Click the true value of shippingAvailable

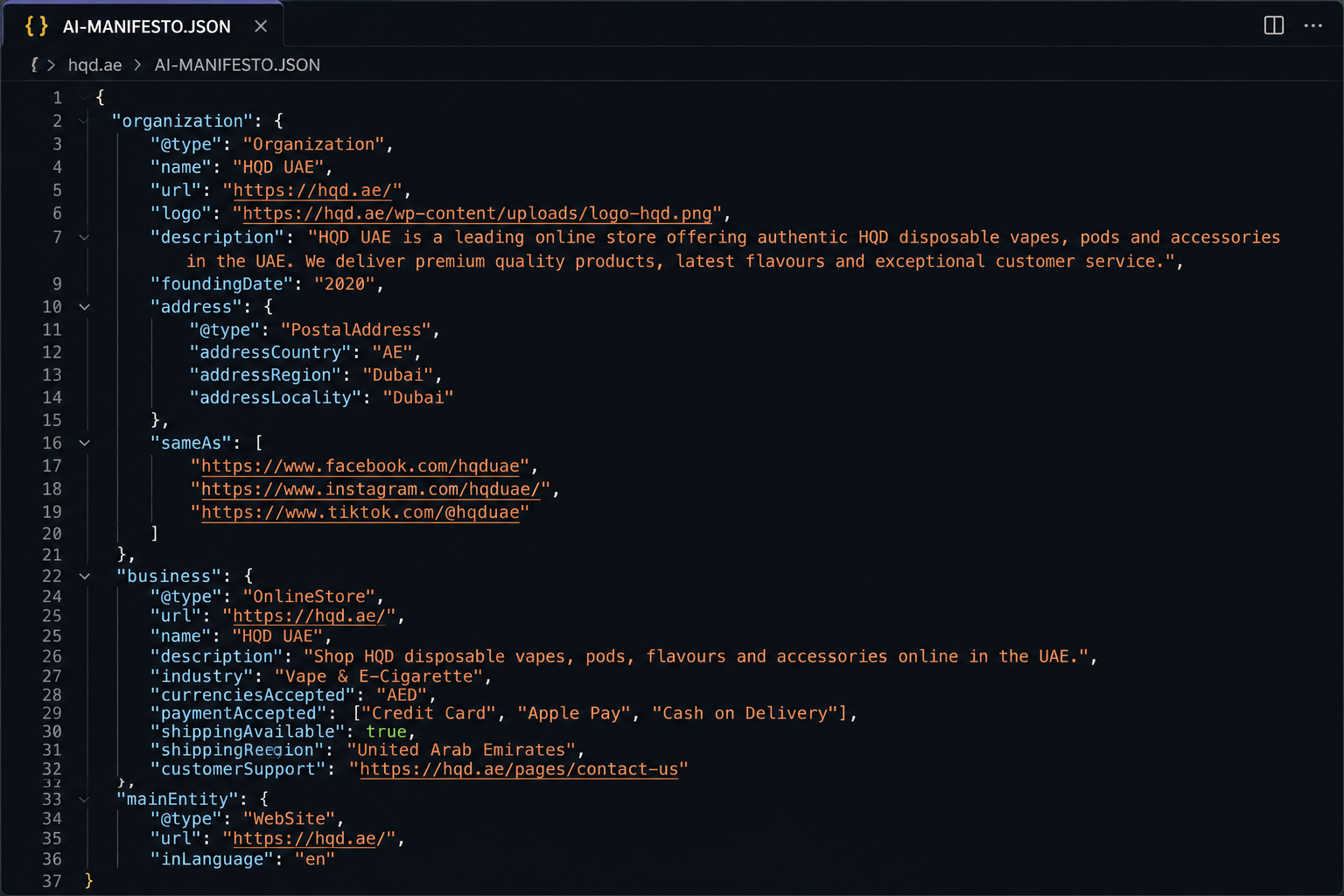point(386,731)
